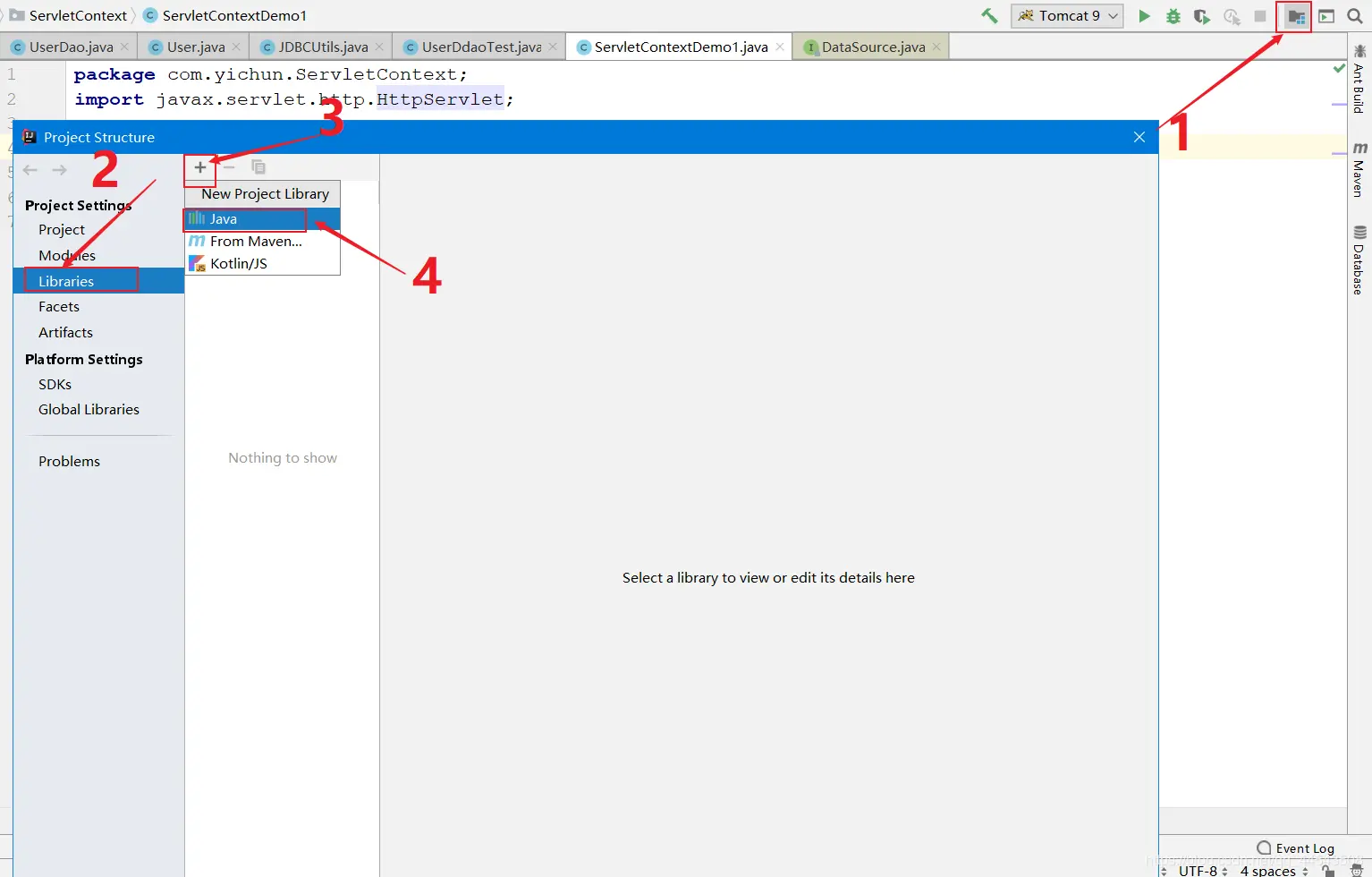Run with Coverage shield icon
Screen dimensions: 1372x877
pyautogui.click(x=1202, y=15)
